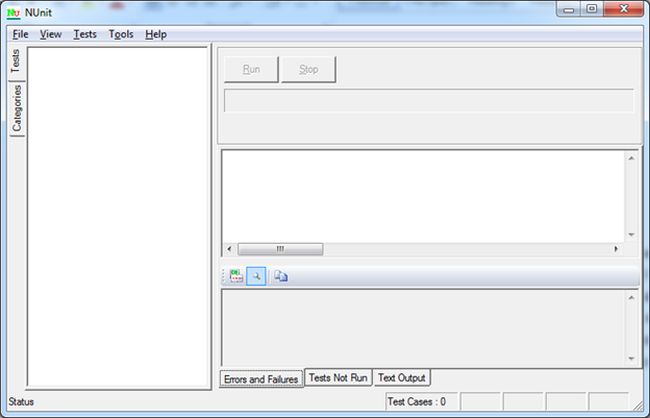Image resolution: width=650 pixels, height=418 pixels.
Task: Click the toolbar grip handle
Action: [x=224, y=276]
